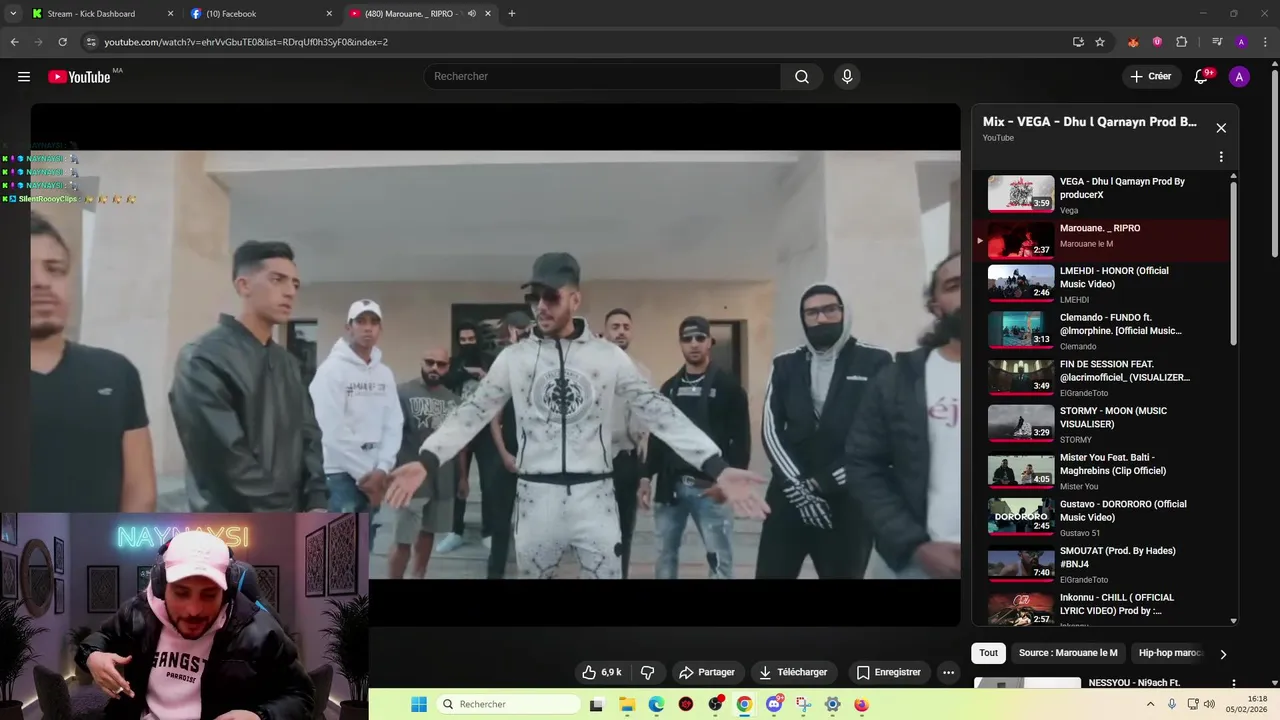
Task: Click the current Marouane. _ RIPRO playlist row
Action: [x=1100, y=240]
